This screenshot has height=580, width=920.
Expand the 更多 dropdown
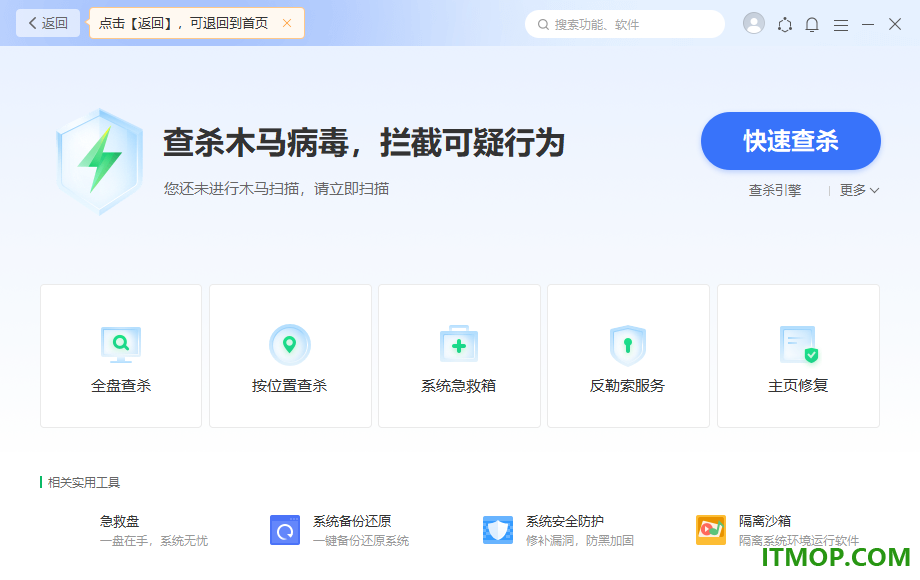point(859,190)
